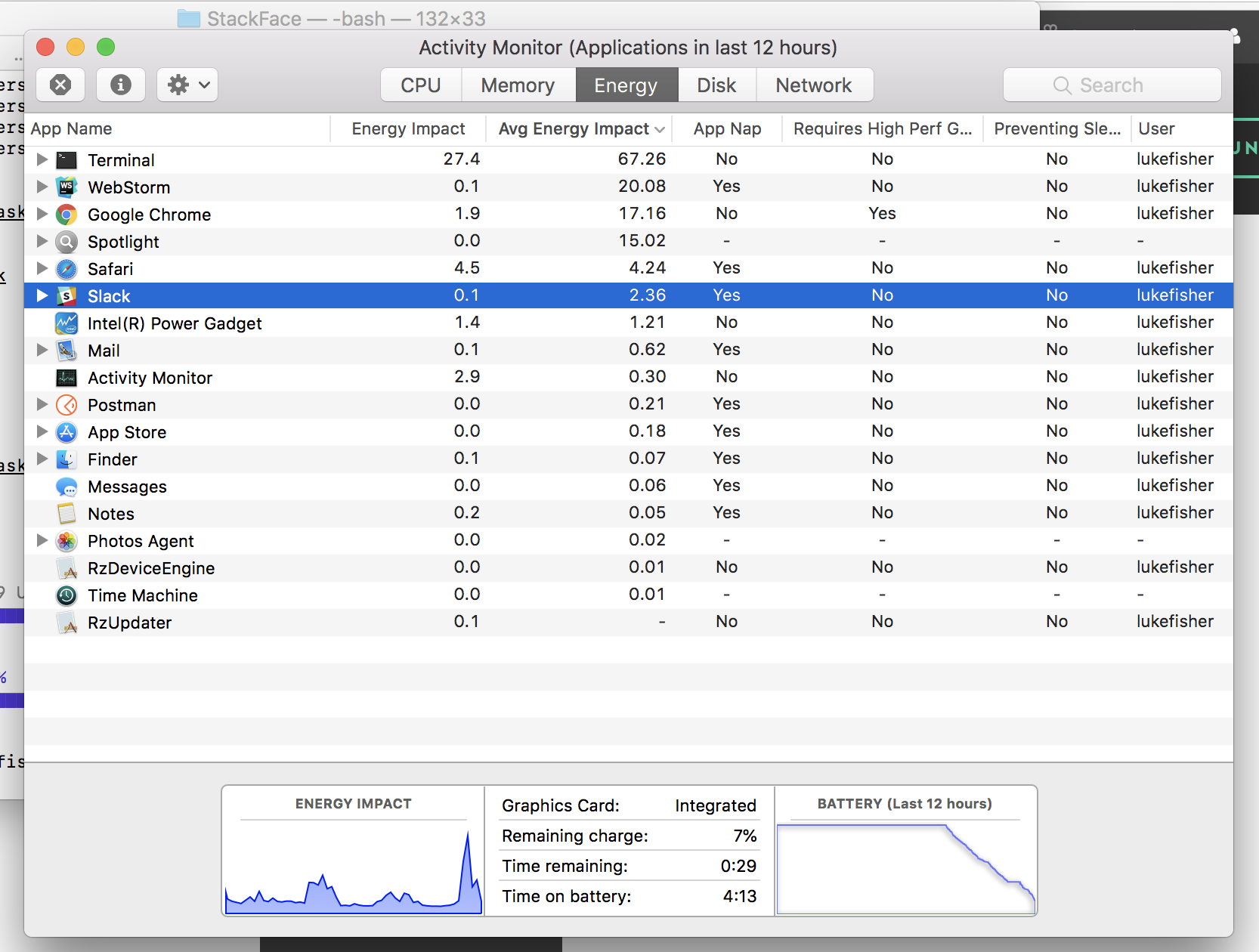Click the WebStorm app icon

click(x=67, y=187)
